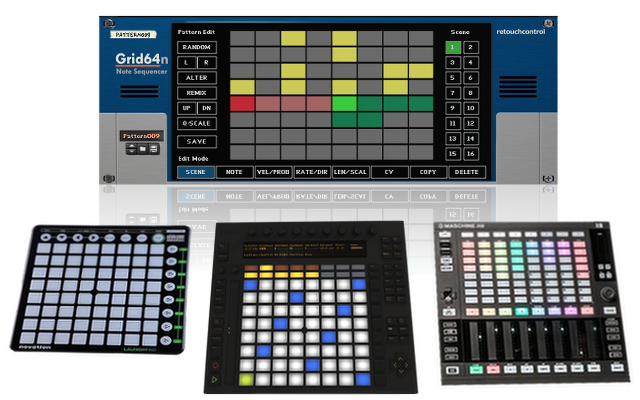Viewport: 640px width, 400px height.
Task: Click the PATTERN009 tape label
Action: point(133,35)
